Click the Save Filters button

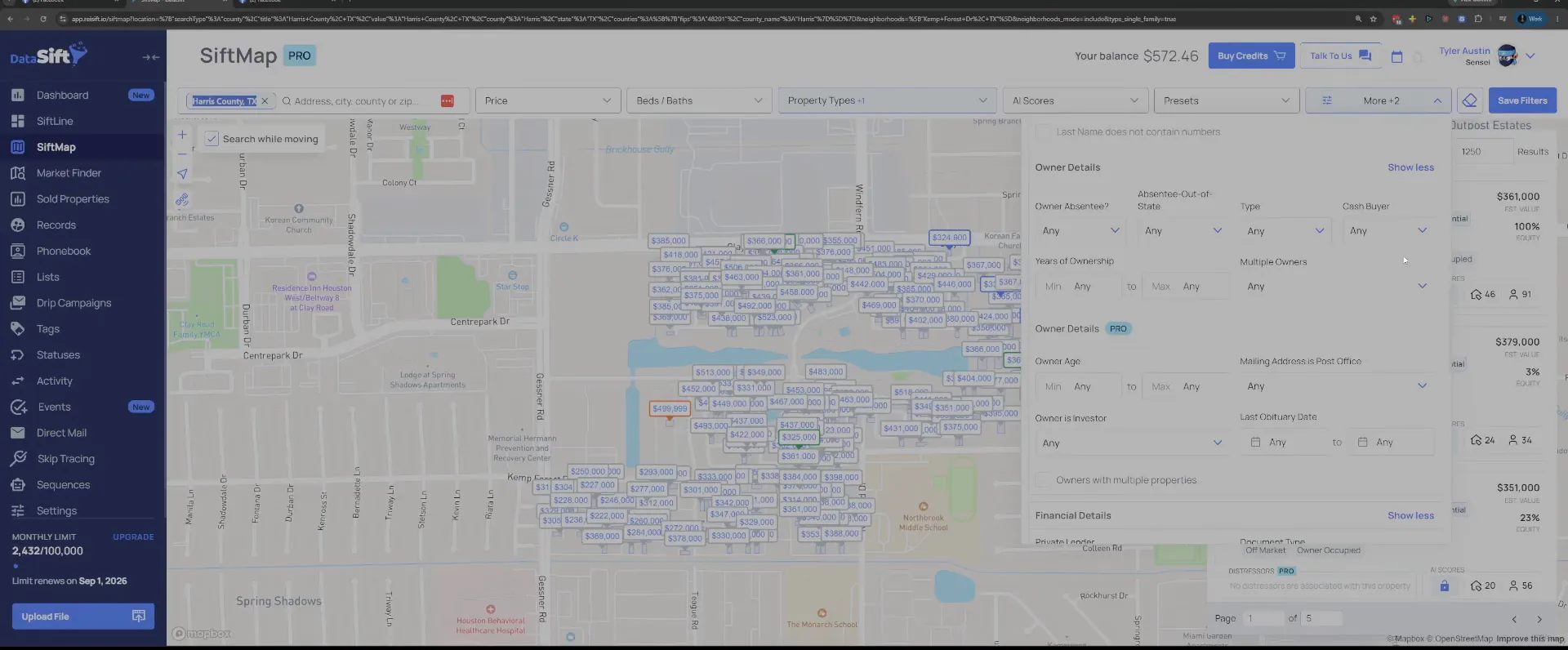pos(1522,100)
